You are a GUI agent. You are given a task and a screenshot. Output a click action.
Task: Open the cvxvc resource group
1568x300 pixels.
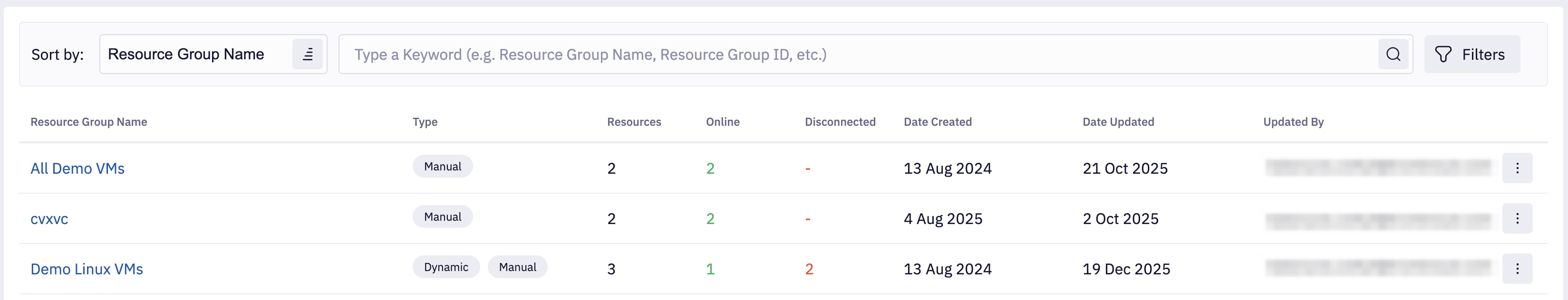coord(49,219)
